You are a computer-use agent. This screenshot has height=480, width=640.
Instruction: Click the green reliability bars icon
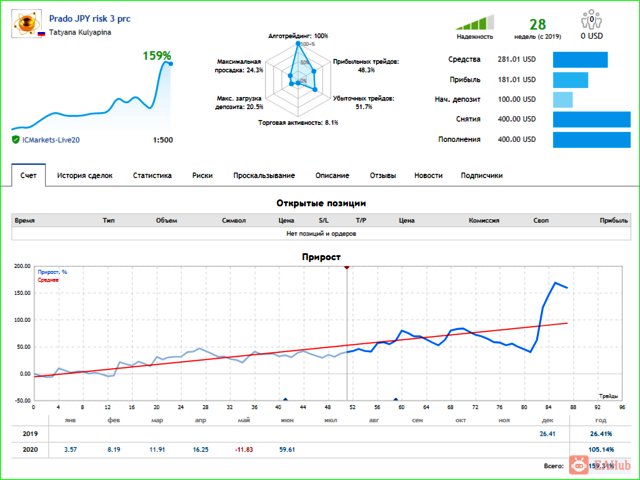[475, 22]
